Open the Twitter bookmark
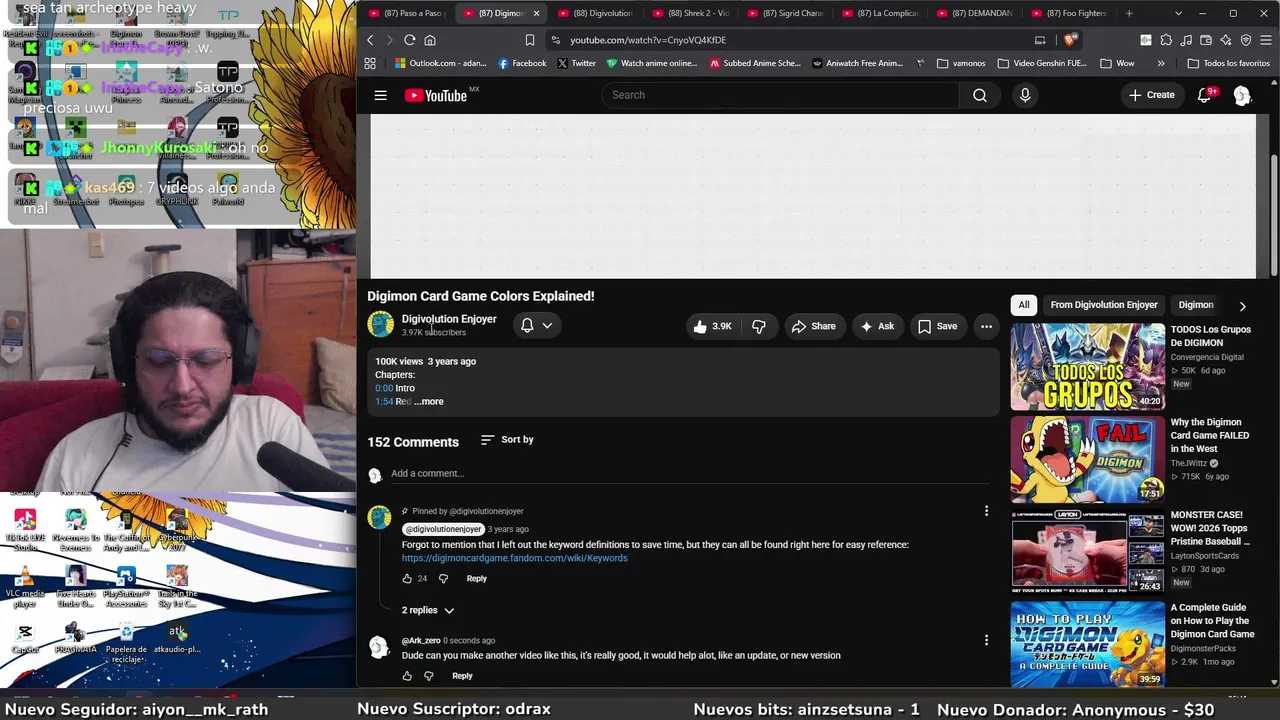Screen dimensions: 1280x720 (576, 63)
